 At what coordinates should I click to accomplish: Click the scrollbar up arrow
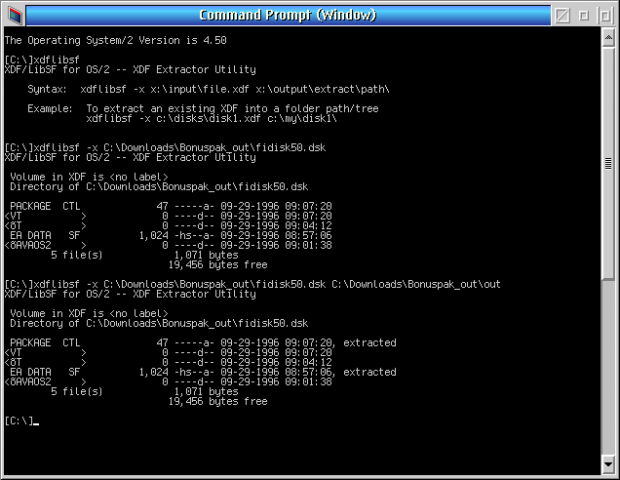pos(608,37)
